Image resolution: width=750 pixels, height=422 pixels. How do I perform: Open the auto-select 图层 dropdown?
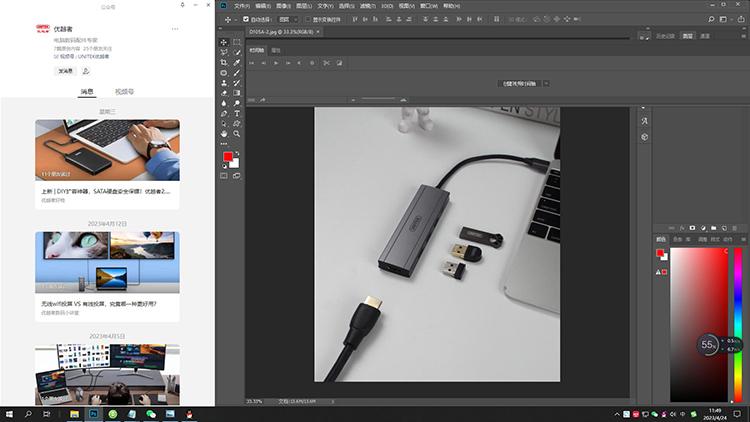coord(286,19)
